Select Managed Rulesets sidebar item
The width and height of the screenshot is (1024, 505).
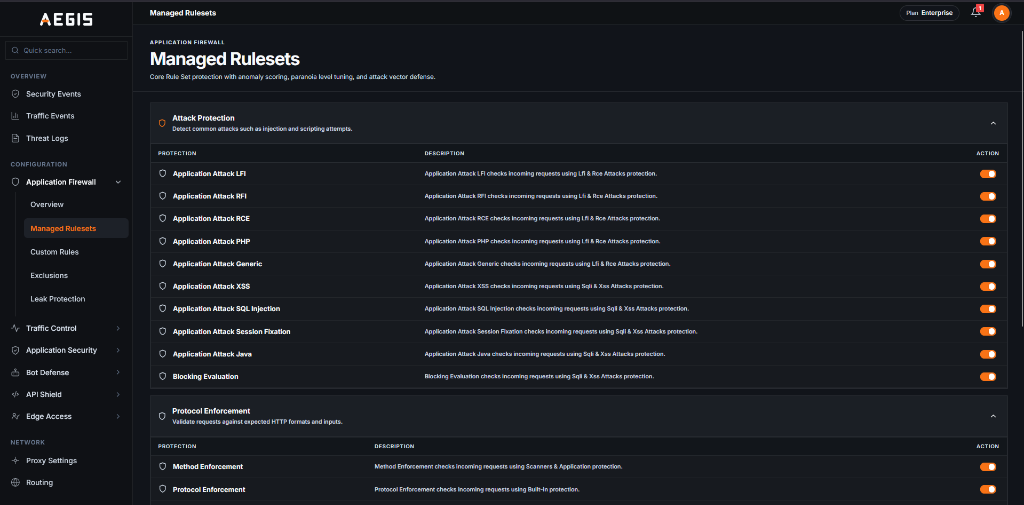(76, 228)
